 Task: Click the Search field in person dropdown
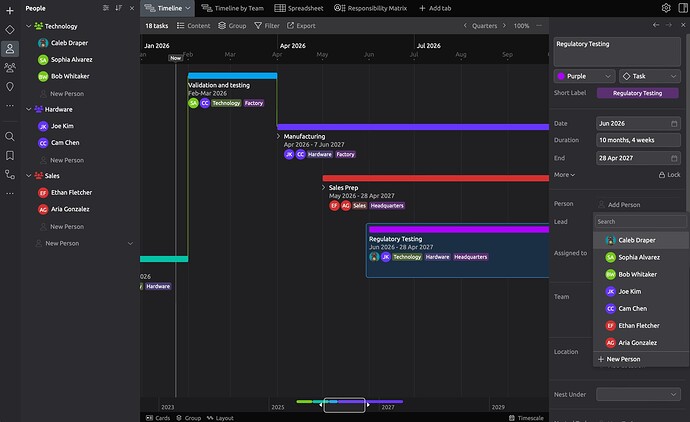(640, 222)
